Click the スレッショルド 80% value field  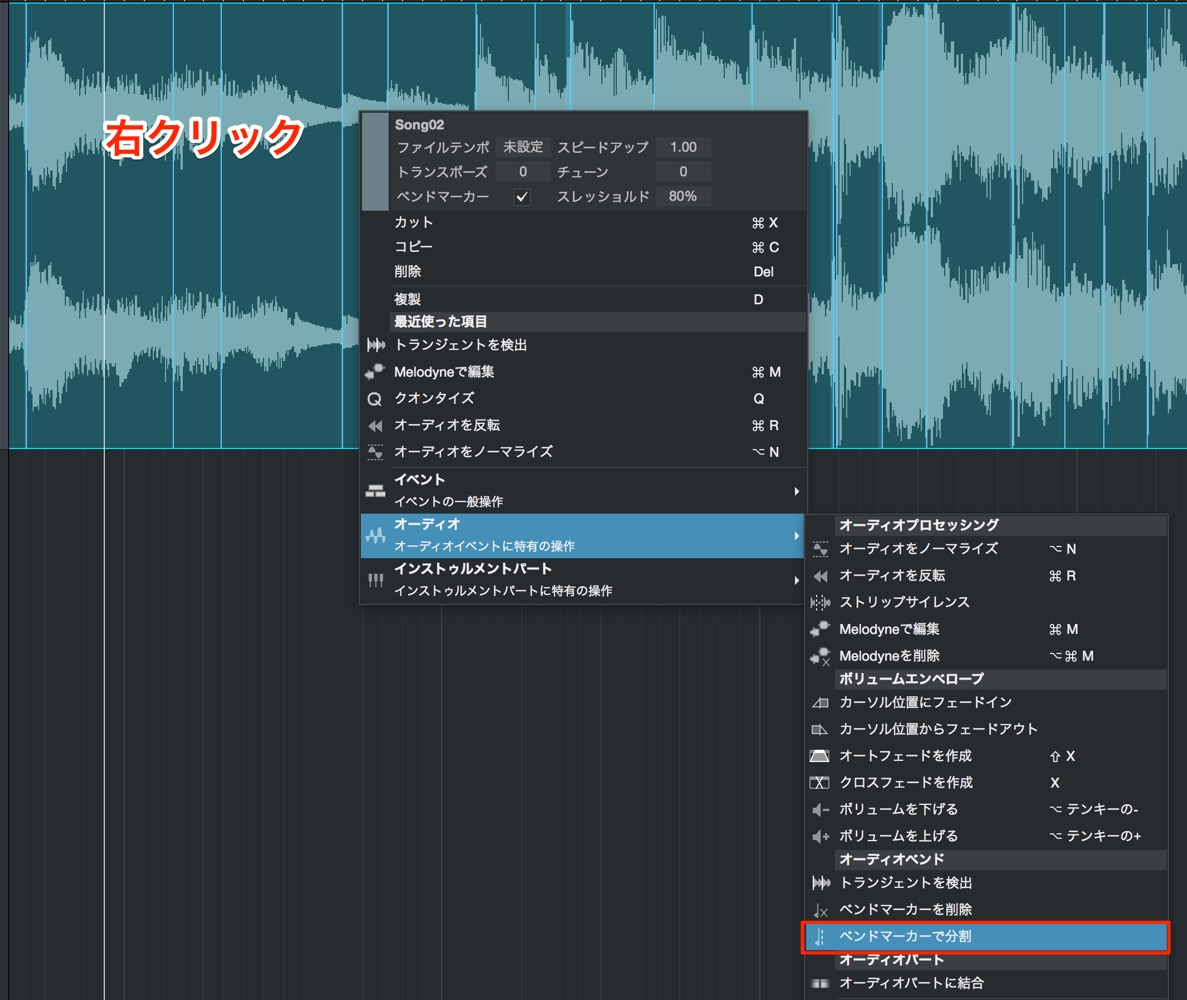pyautogui.click(x=683, y=196)
